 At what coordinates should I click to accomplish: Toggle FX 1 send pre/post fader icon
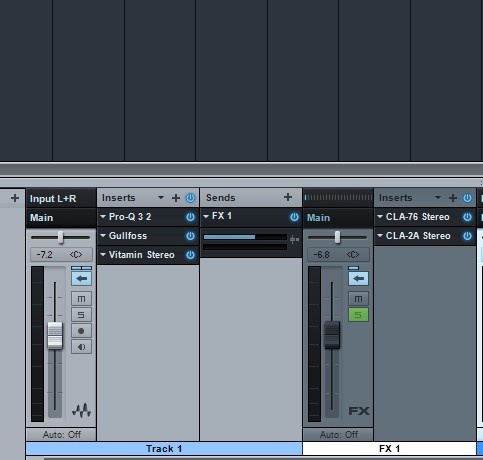click(294, 239)
